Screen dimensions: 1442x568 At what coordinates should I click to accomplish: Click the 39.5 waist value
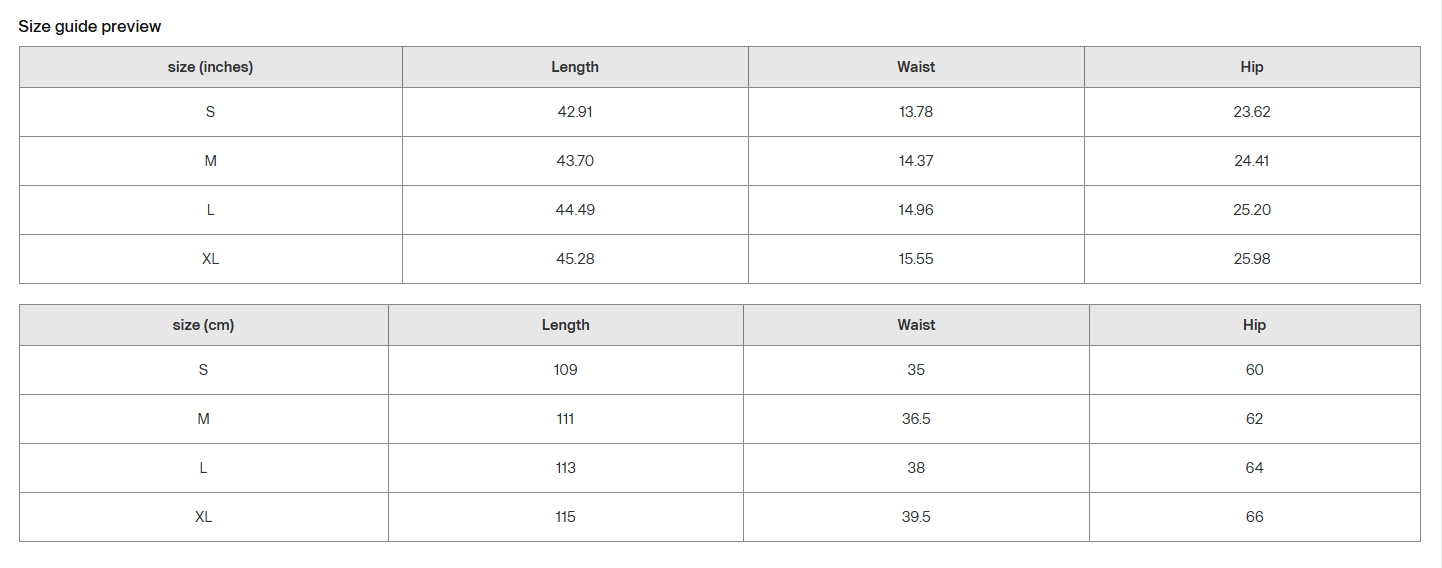coord(916,517)
